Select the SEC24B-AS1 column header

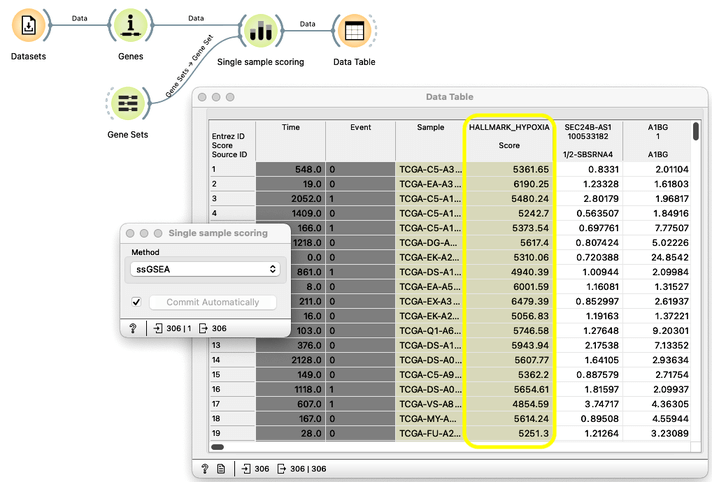[588, 140]
